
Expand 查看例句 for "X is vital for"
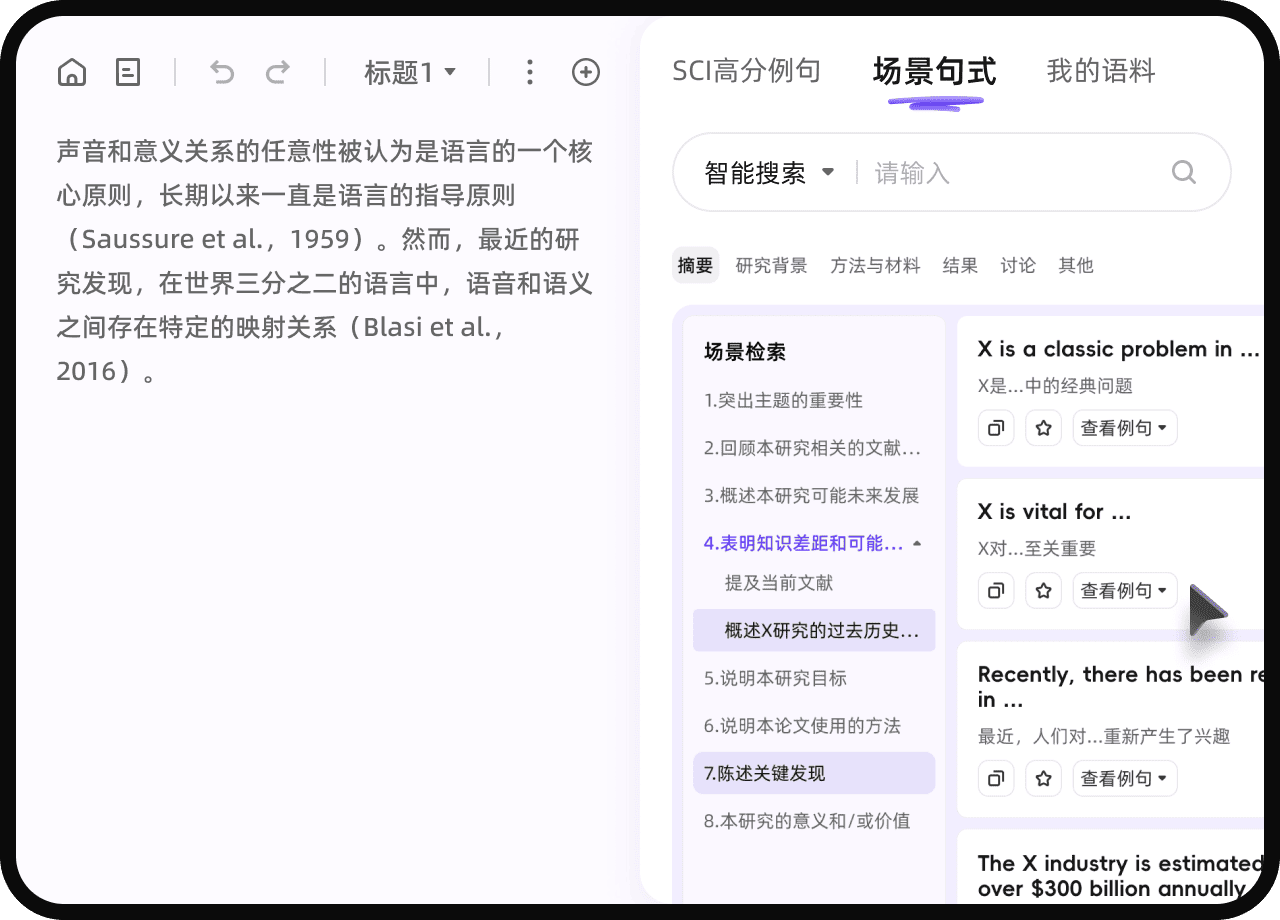coord(1124,591)
